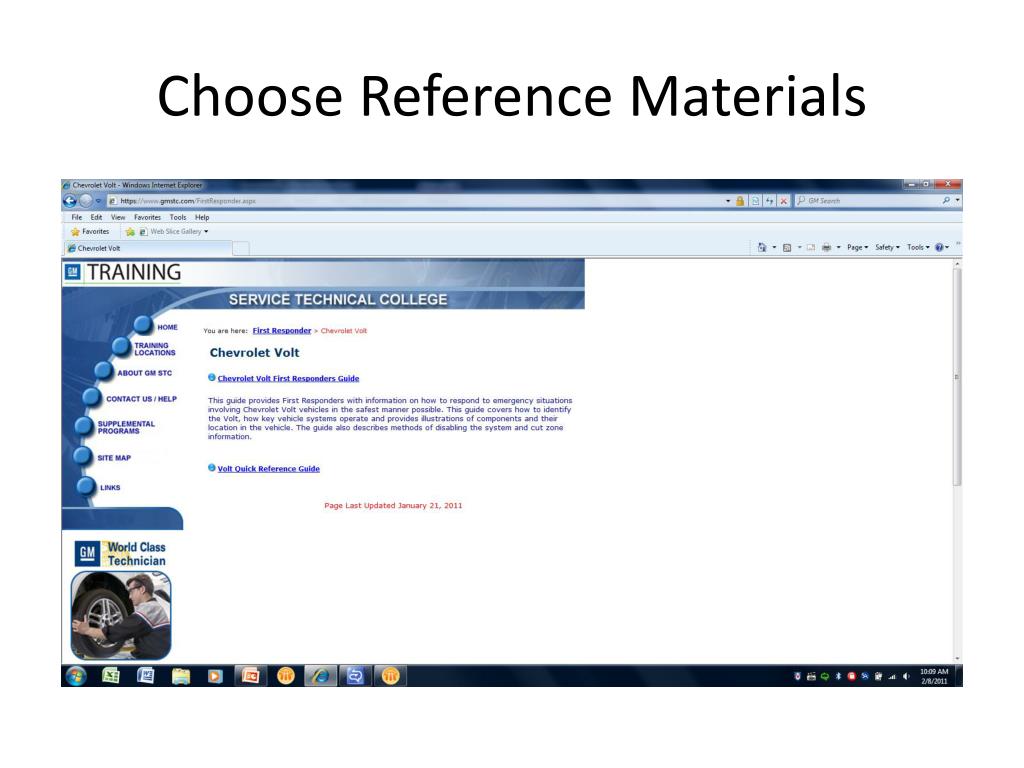Go to HOME in the site navigation
This screenshot has height=768, width=1024.
pos(167,327)
